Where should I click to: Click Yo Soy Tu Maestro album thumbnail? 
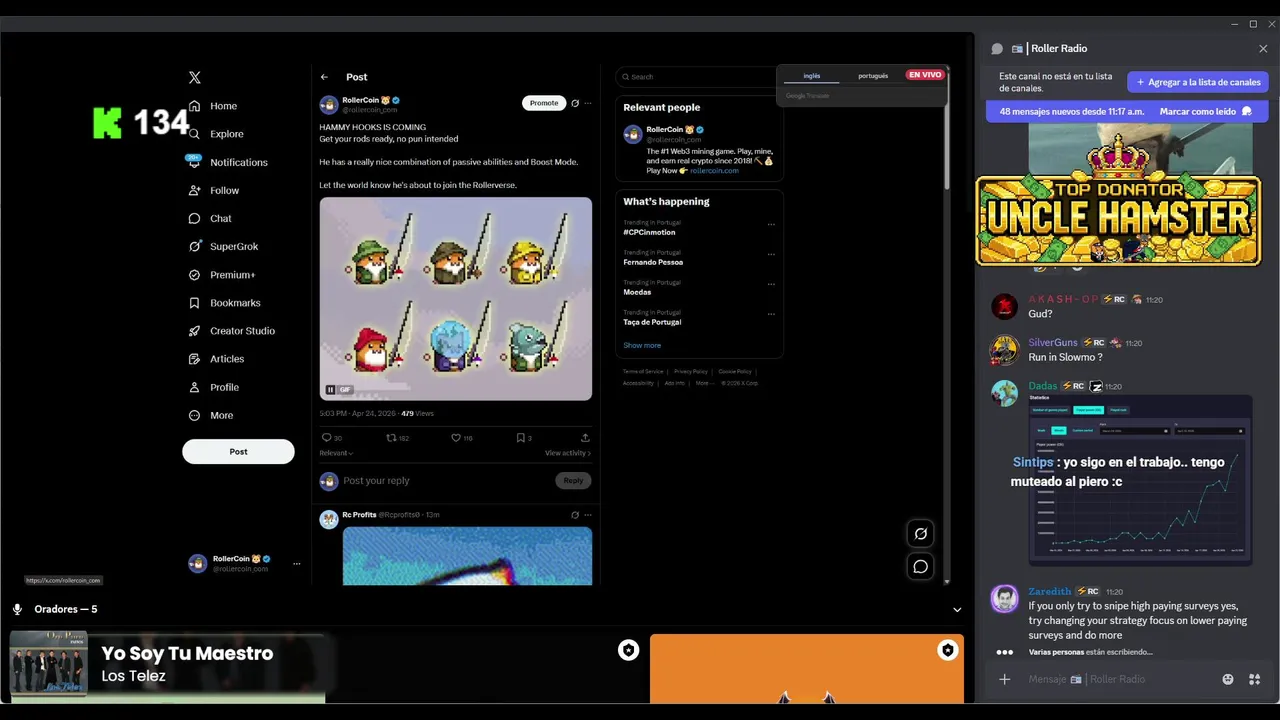pos(48,664)
